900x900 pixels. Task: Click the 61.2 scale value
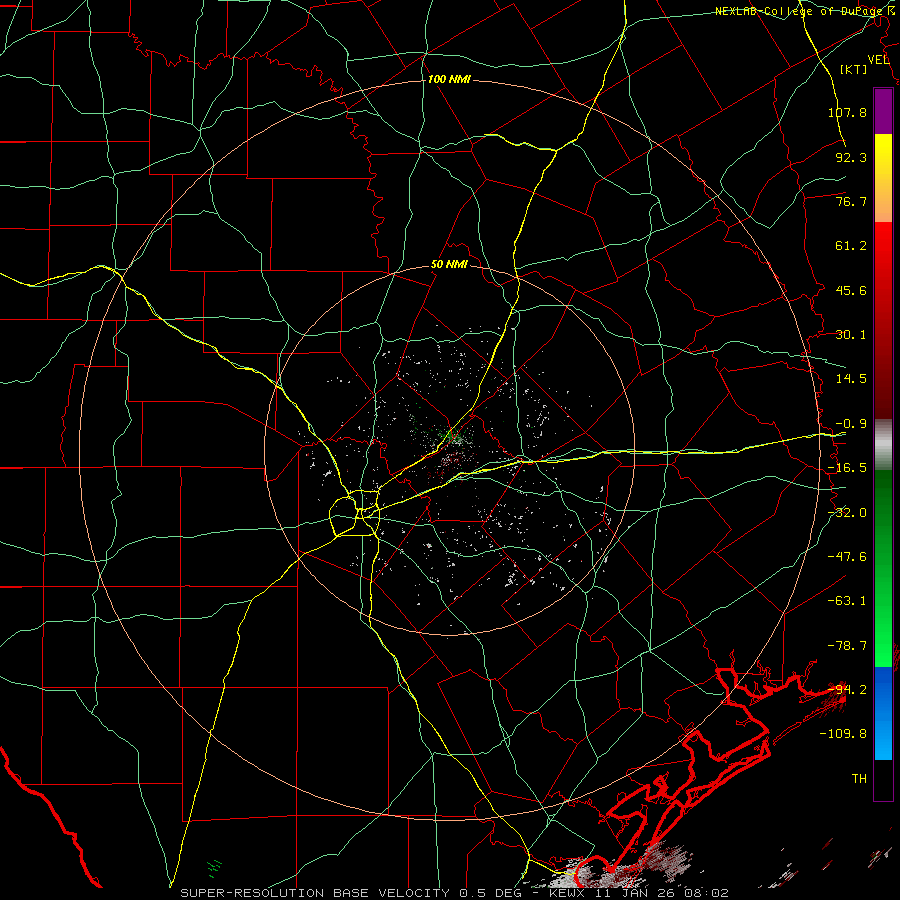coord(851,246)
